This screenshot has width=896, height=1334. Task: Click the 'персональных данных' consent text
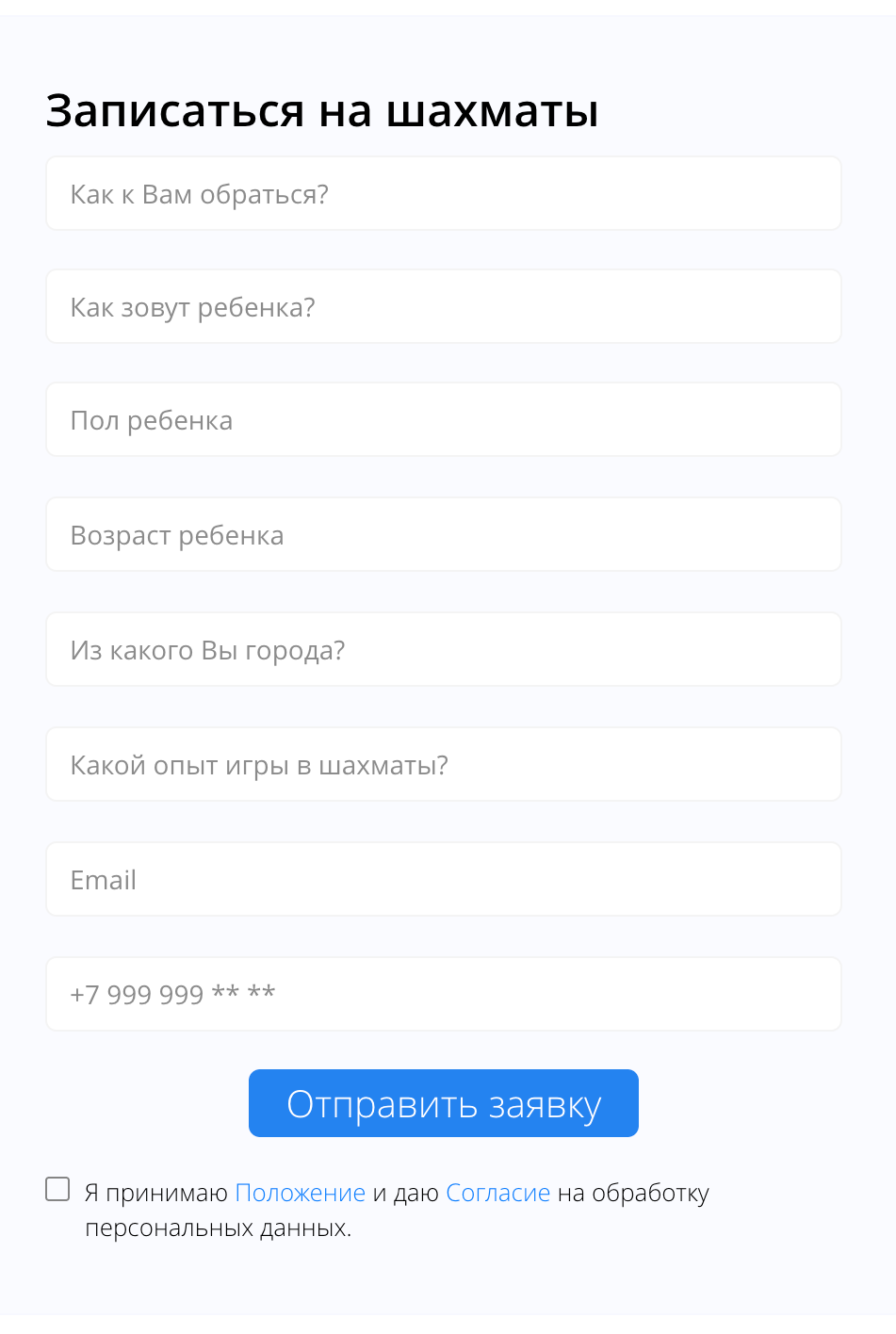[218, 1228]
